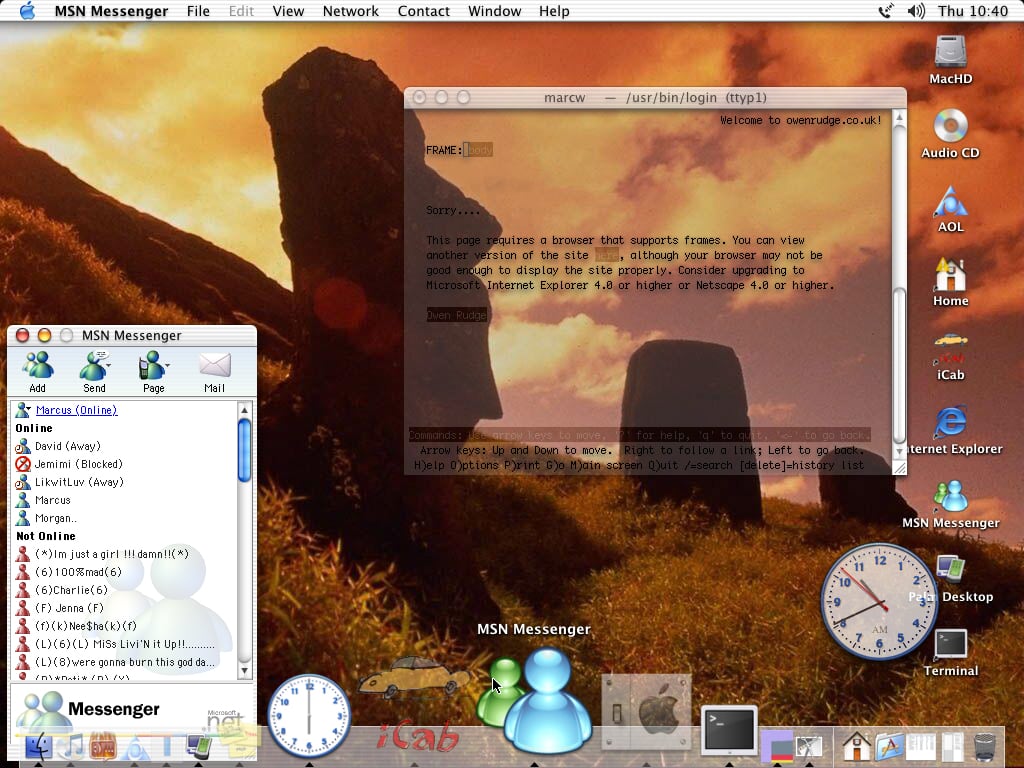Expand the Send button dropdown arrow
The image size is (1024, 768).
point(109,366)
